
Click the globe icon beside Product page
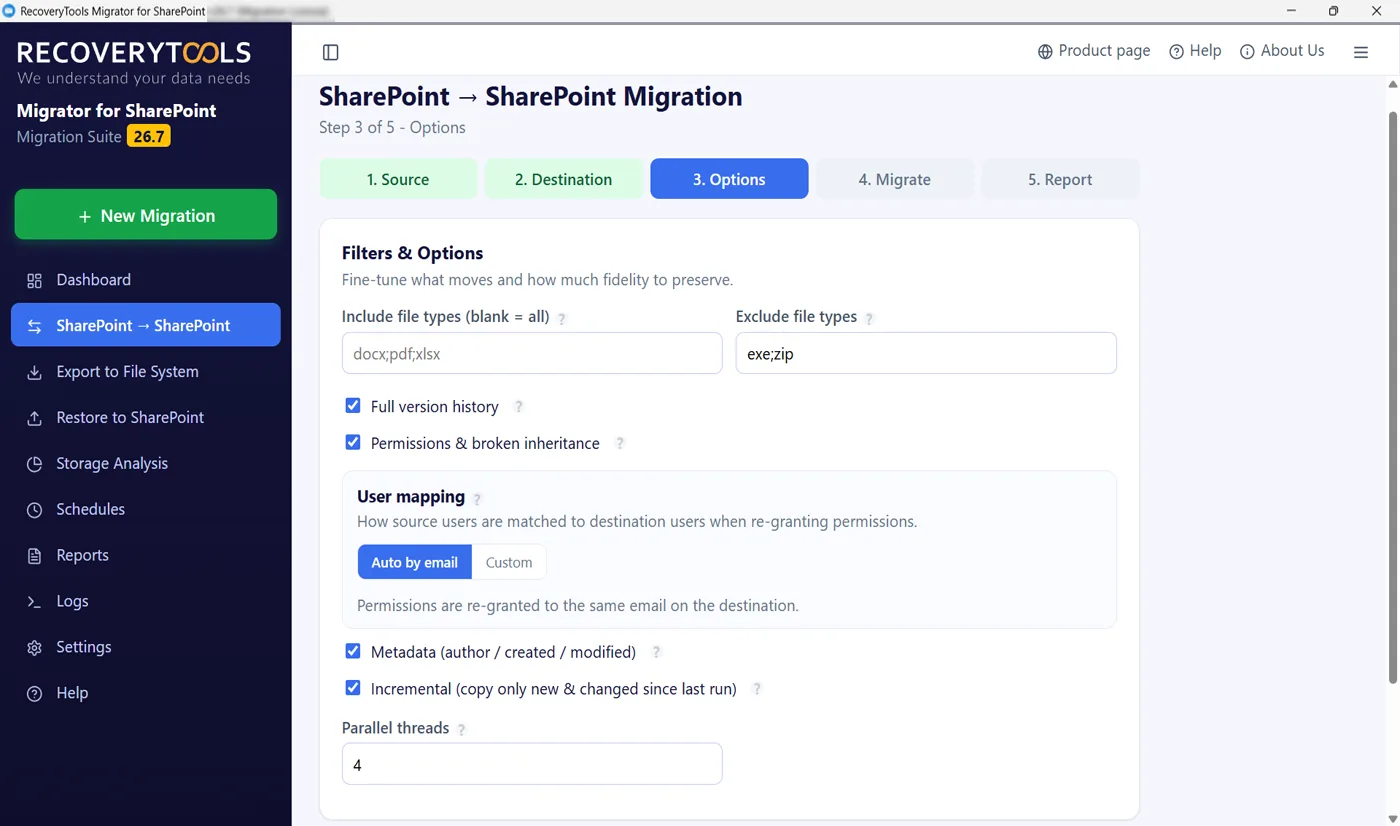point(1045,51)
